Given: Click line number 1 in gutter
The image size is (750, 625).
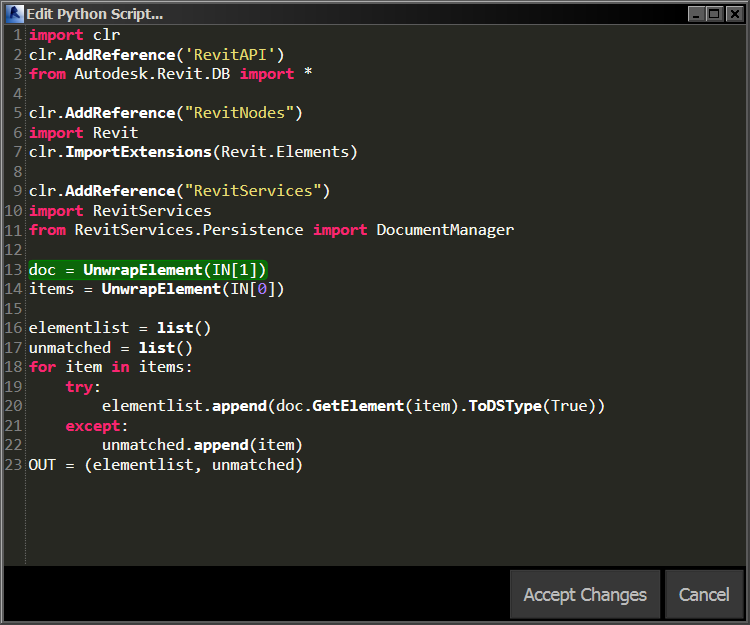Looking at the screenshot, I should point(17,35).
